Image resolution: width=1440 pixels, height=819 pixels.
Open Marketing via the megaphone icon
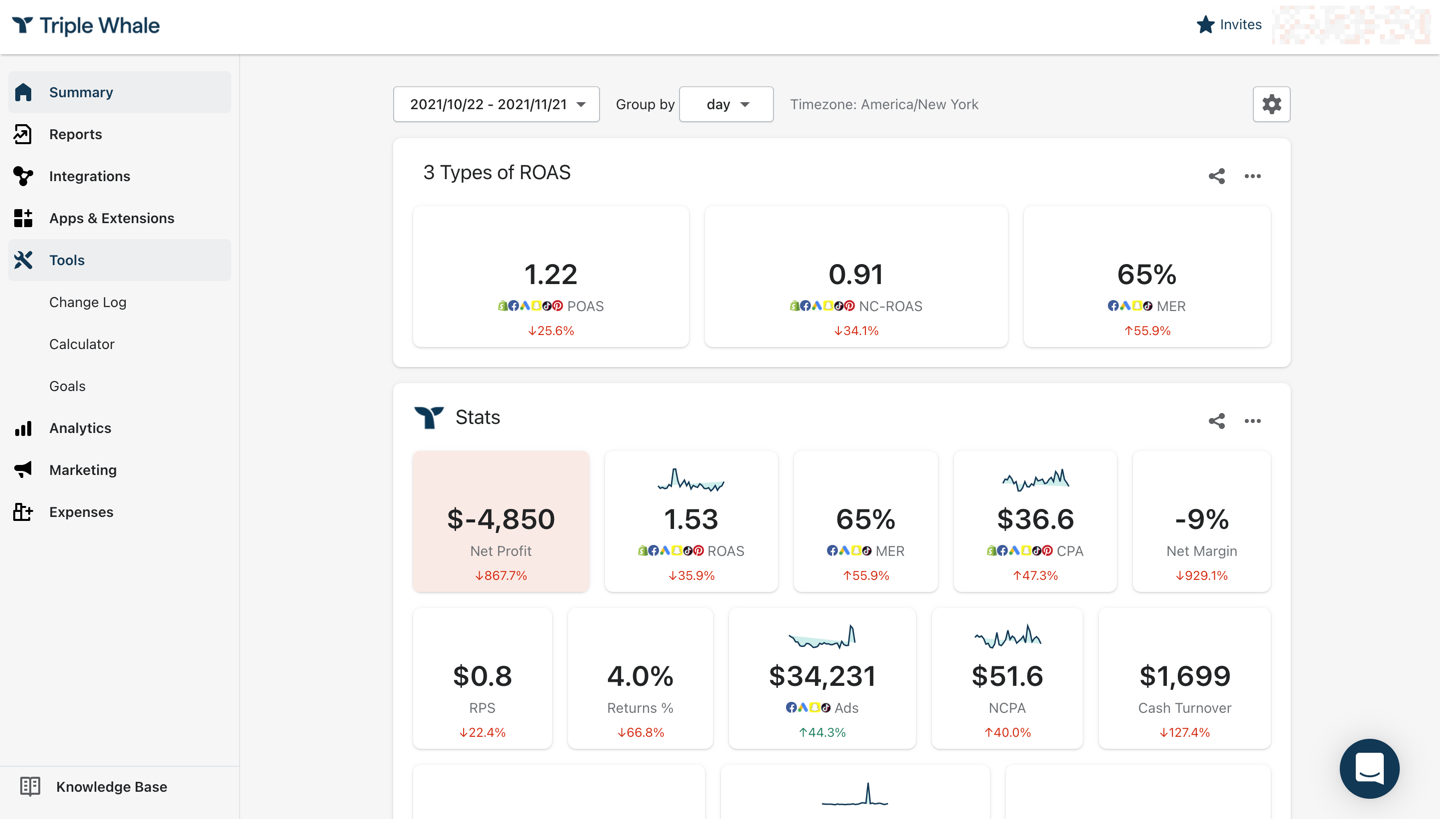23,469
